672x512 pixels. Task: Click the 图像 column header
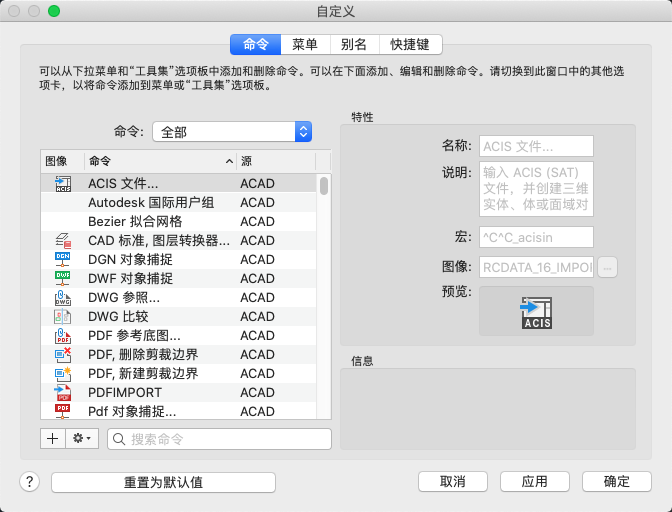63,161
